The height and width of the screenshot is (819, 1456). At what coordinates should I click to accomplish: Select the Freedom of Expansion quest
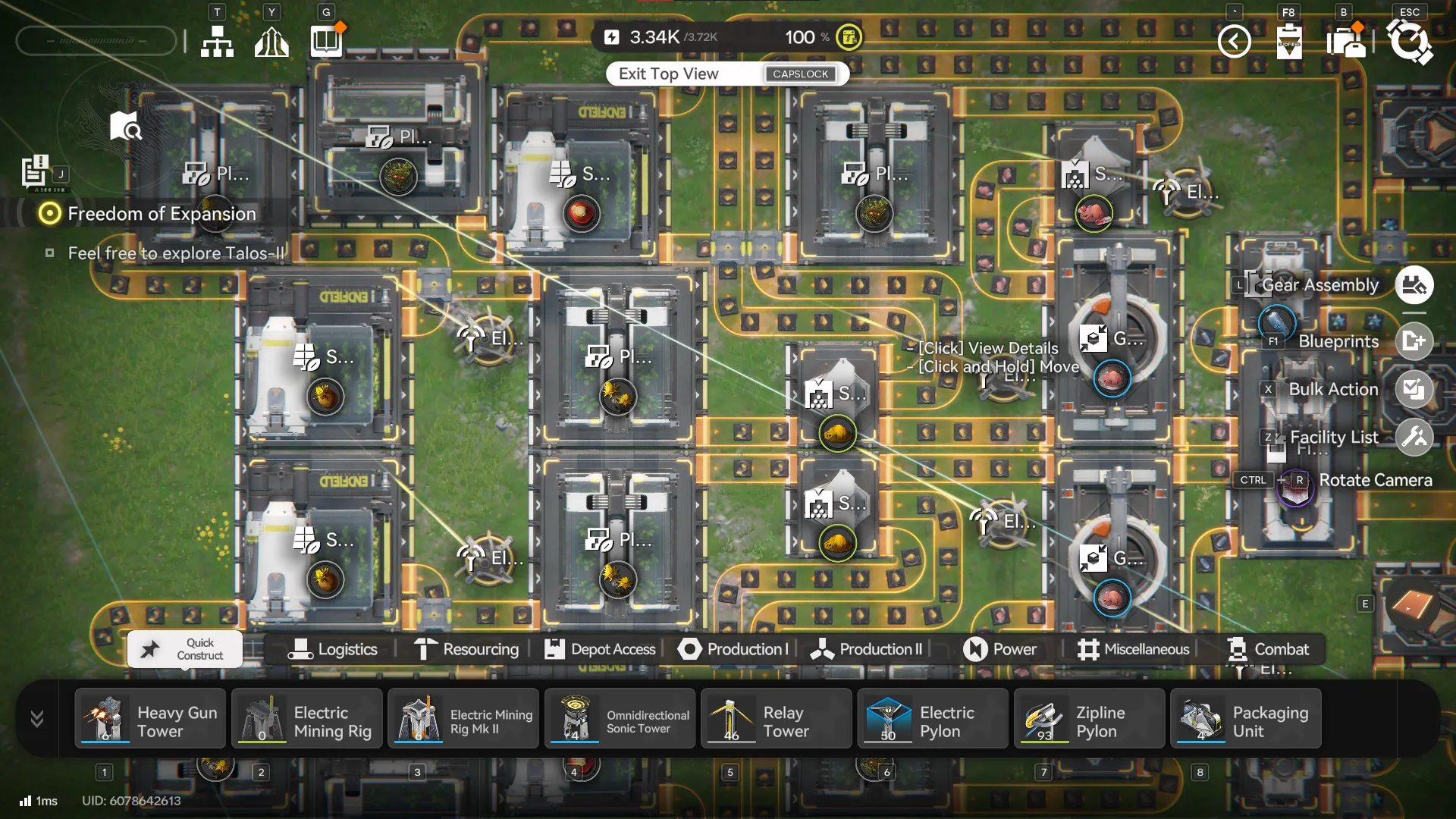pos(162,214)
